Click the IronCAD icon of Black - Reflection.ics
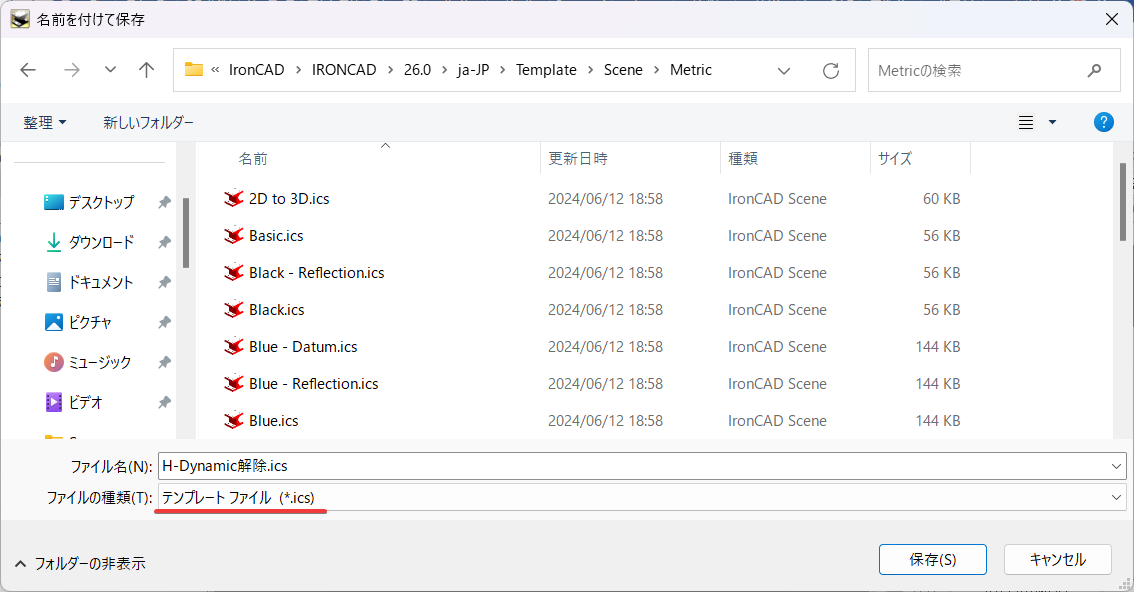Screen dimensions: 1134x592 (234, 273)
